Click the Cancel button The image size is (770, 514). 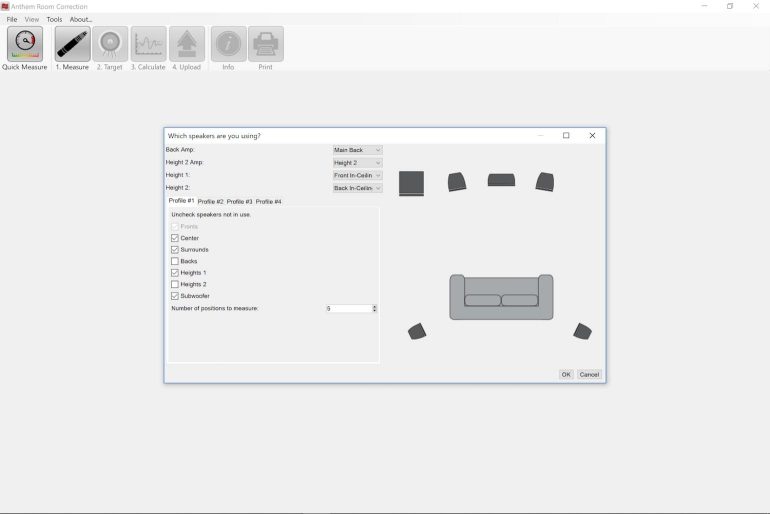coord(589,375)
